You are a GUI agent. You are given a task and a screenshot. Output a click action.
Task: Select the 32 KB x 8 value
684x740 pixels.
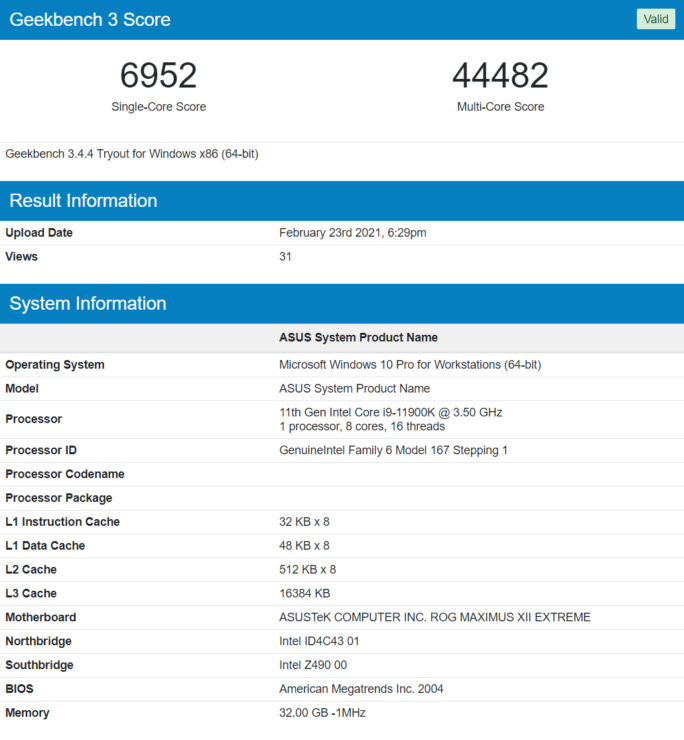[304, 522]
